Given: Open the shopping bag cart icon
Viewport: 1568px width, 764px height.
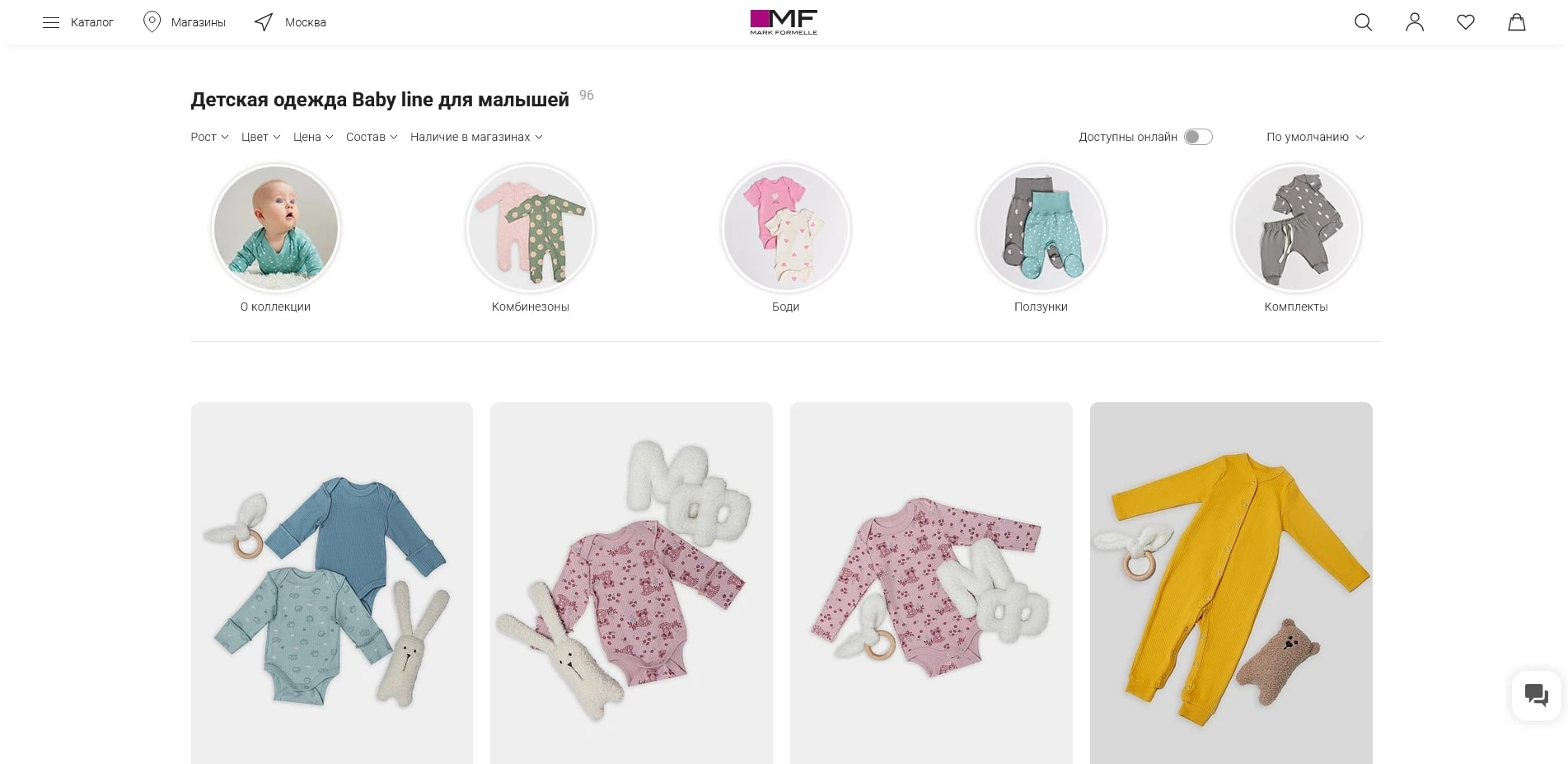Looking at the screenshot, I should click(1516, 22).
